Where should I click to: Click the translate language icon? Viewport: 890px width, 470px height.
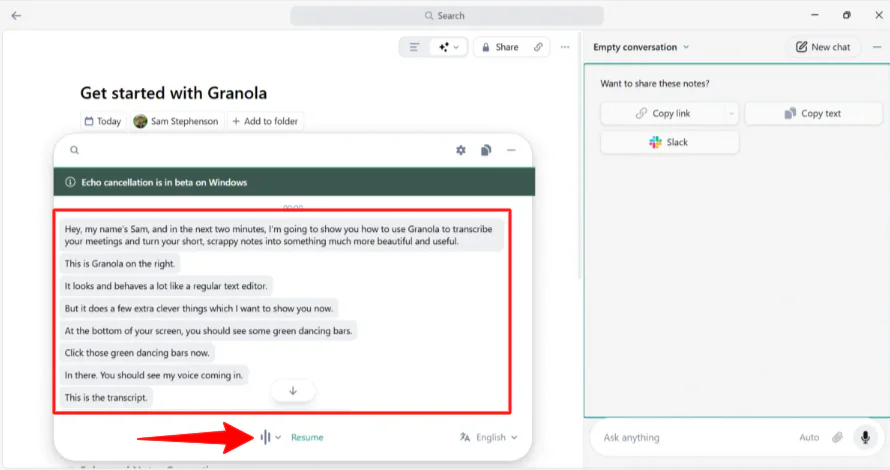click(x=465, y=437)
